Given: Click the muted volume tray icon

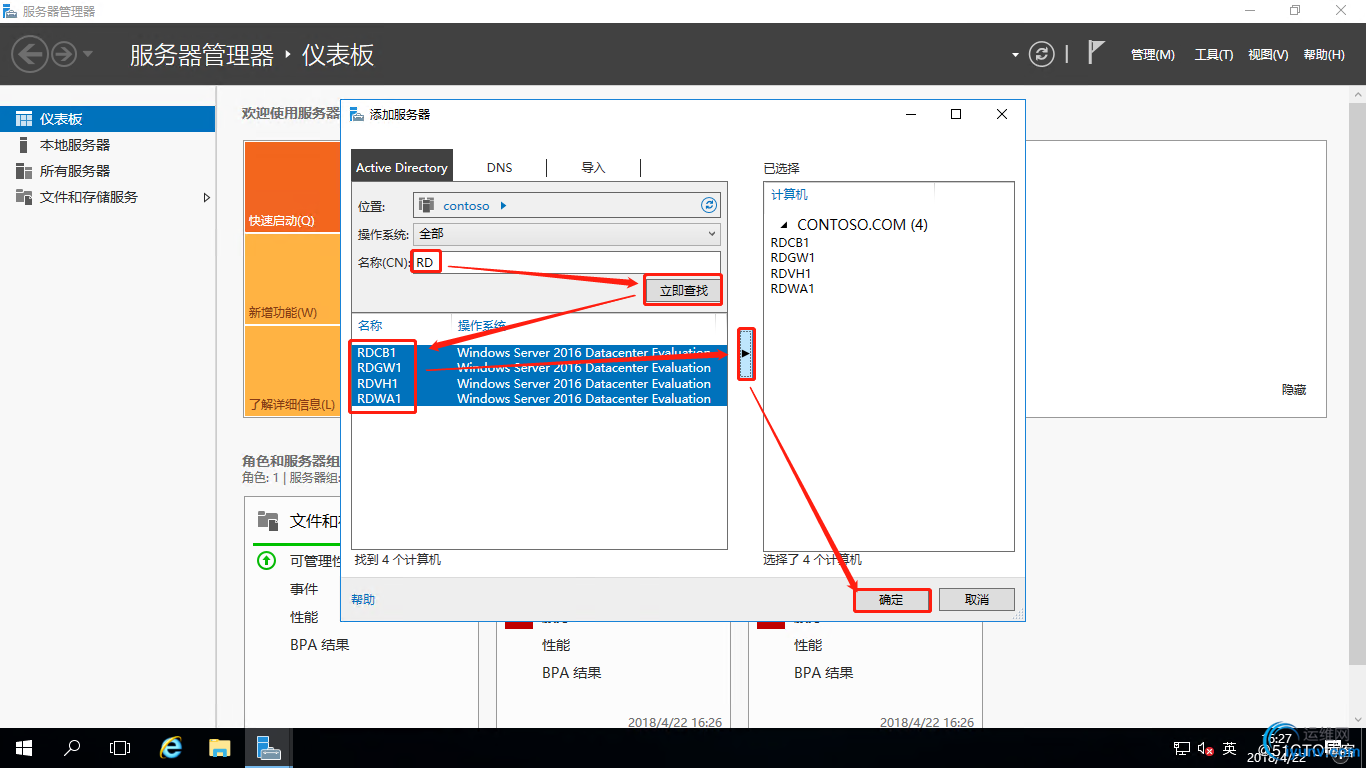Looking at the screenshot, I should coord(1205,748).
